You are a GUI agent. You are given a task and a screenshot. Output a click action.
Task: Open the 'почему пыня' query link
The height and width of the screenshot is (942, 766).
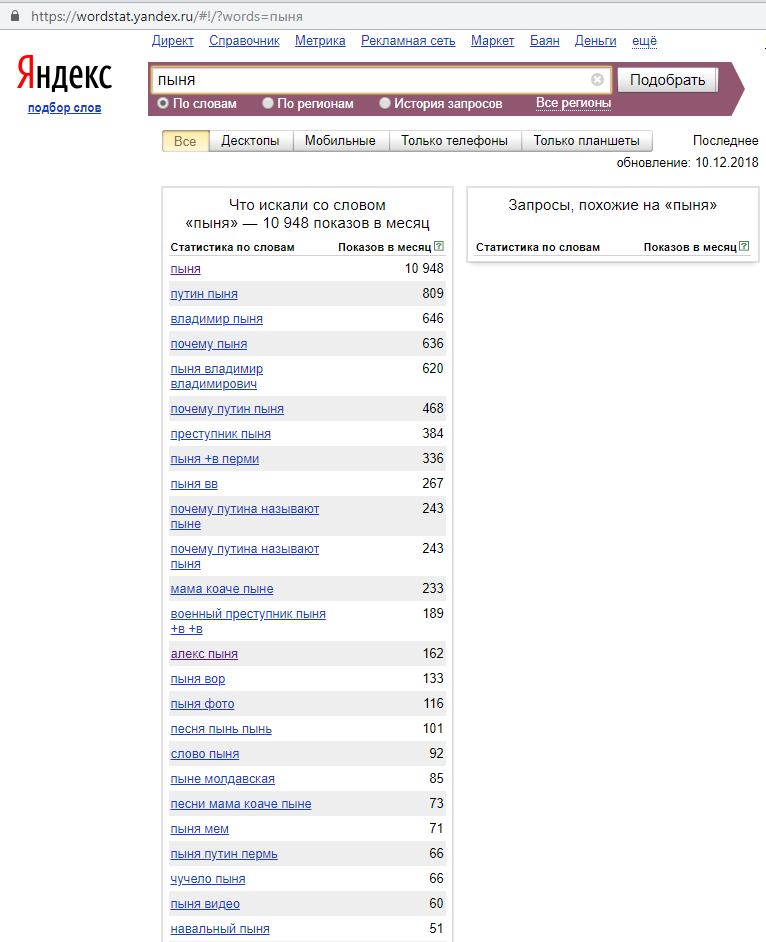[208, 344]
